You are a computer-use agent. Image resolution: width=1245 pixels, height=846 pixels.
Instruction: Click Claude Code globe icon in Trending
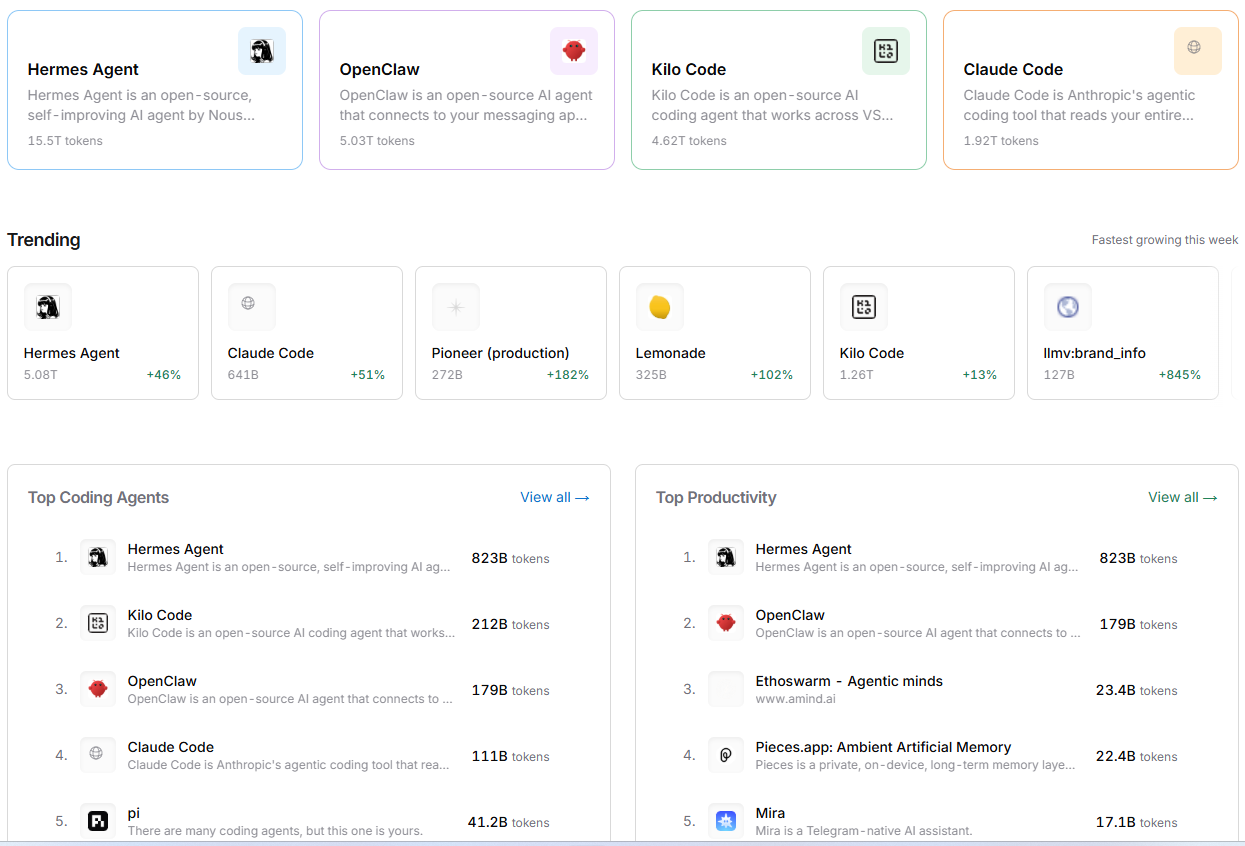tap(252, 307)
